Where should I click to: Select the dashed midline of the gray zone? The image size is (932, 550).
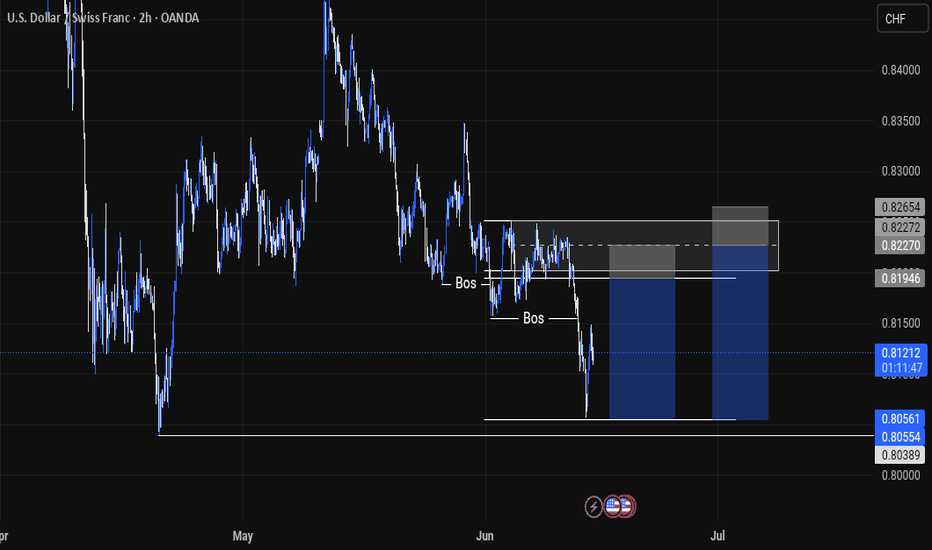[647, 245]
